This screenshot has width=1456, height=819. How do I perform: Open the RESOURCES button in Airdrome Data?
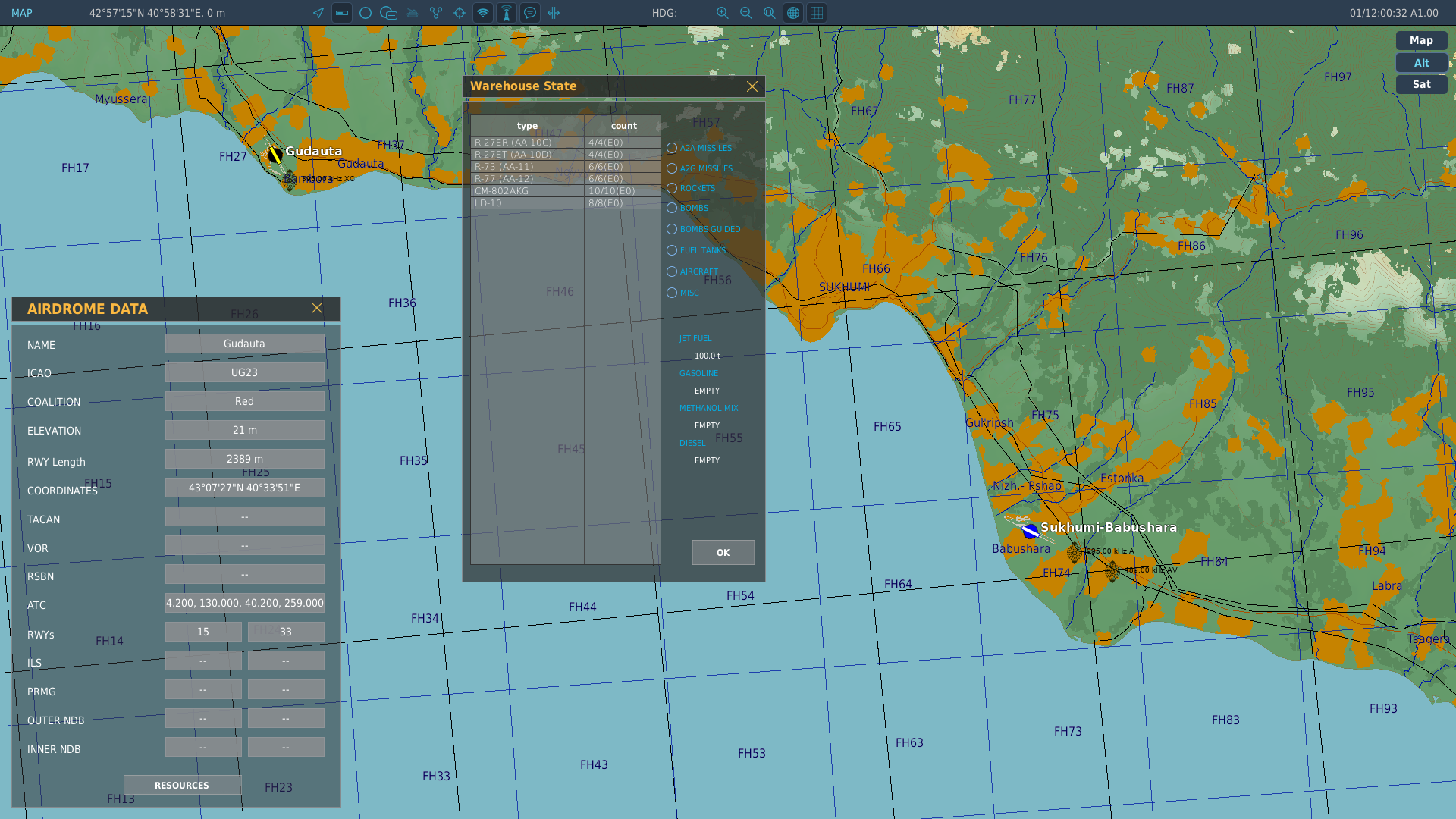click(182, 785)
